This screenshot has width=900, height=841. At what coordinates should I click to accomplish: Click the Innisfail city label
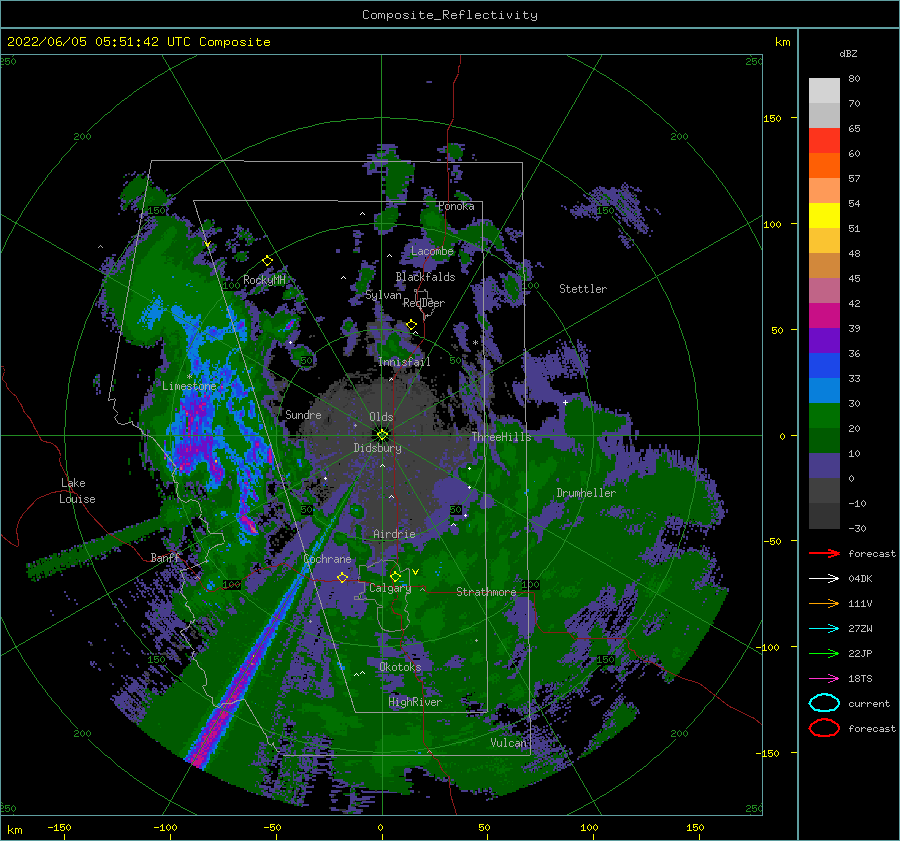pos(404,362)
